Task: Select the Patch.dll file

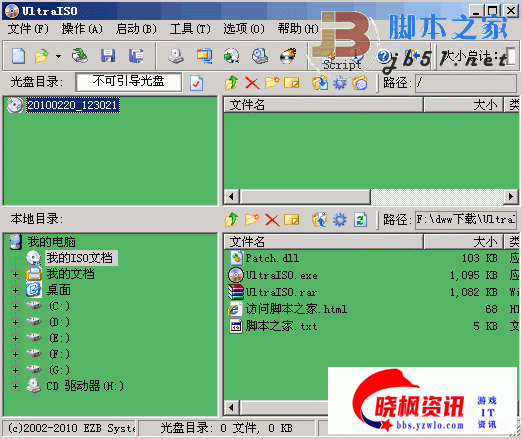Action: [272, 258]
